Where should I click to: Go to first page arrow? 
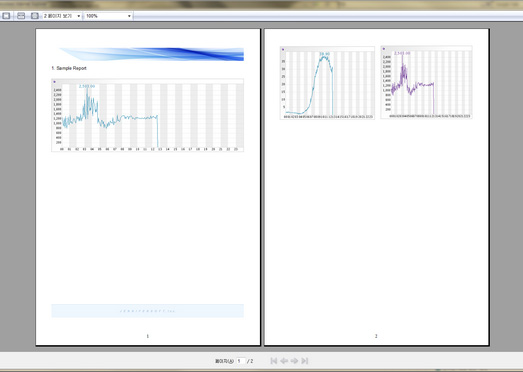pyautogui.click(x=274, y=361)
